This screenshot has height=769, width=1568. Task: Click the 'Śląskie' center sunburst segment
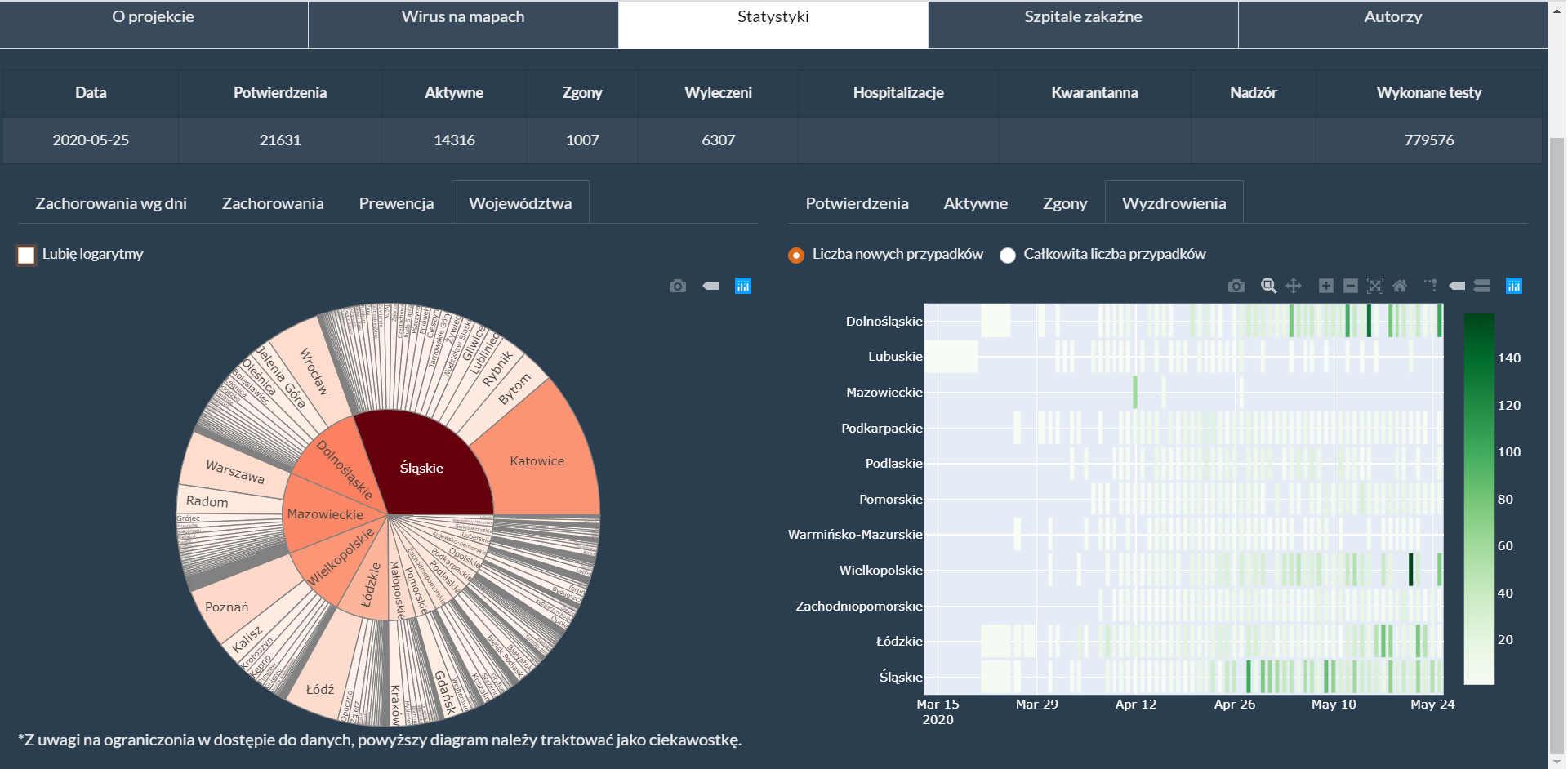[422, 468]
